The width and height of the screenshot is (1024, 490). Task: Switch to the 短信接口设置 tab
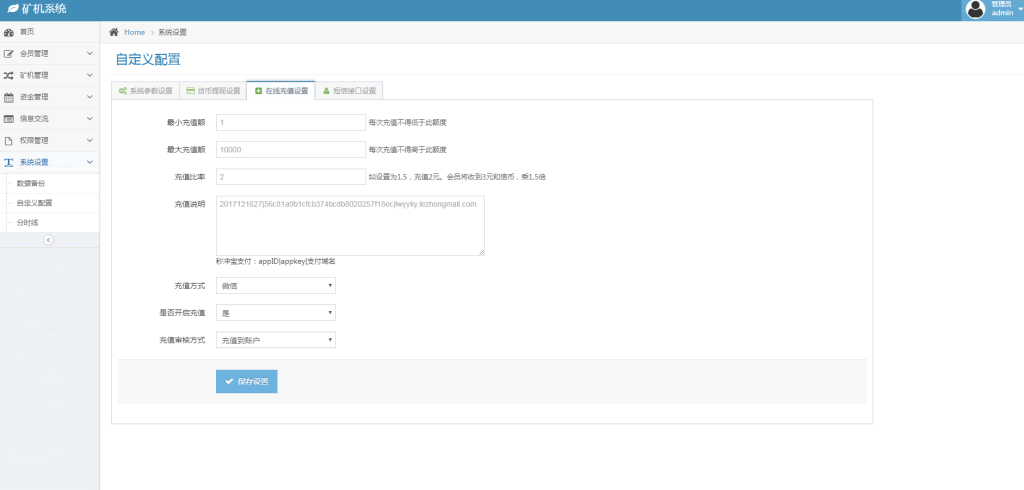[349, 91]
